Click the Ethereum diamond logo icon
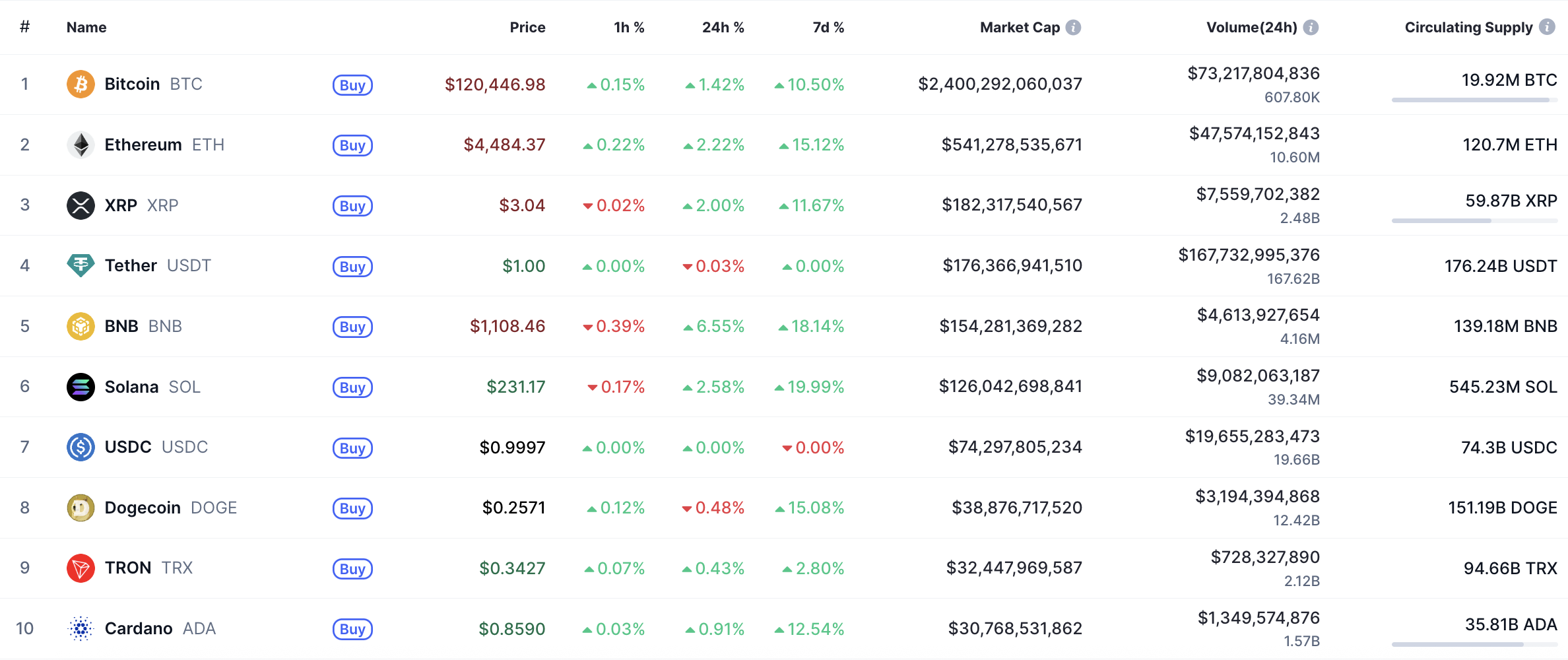The height and width of the screenshot is (660, 1568). [81, 145]
